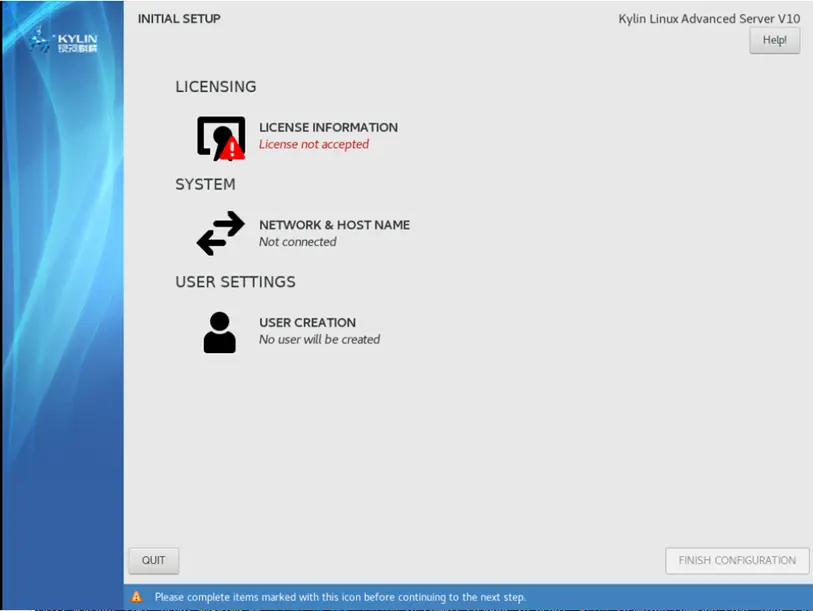Open USER CREATION label
The height and width of the screenshot is (611, 813).
pos(307,322)
